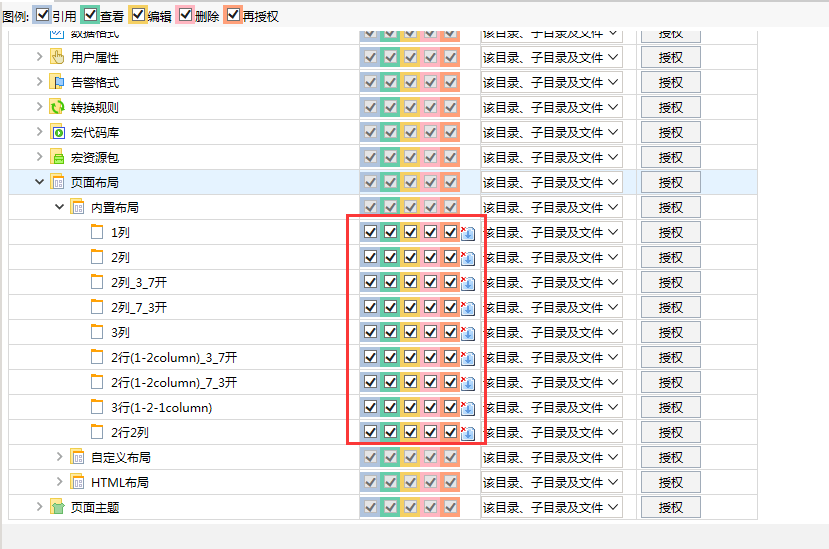The image size is (829, 549).
Task: Click remove-permission icon in 2行(1-2column)_7_3开 row
Action: 468,383
